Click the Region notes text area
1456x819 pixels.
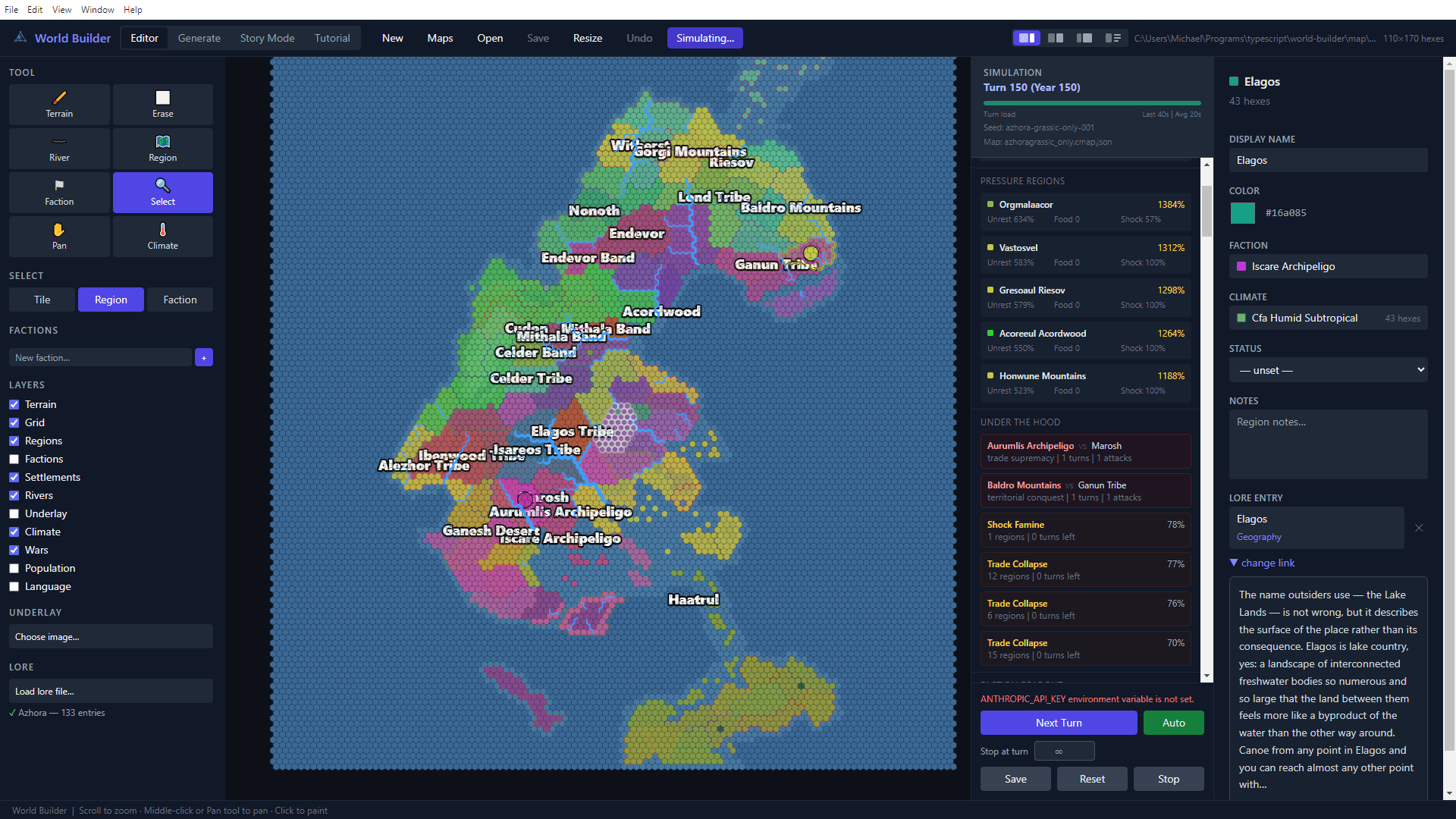coord(1328,444)
